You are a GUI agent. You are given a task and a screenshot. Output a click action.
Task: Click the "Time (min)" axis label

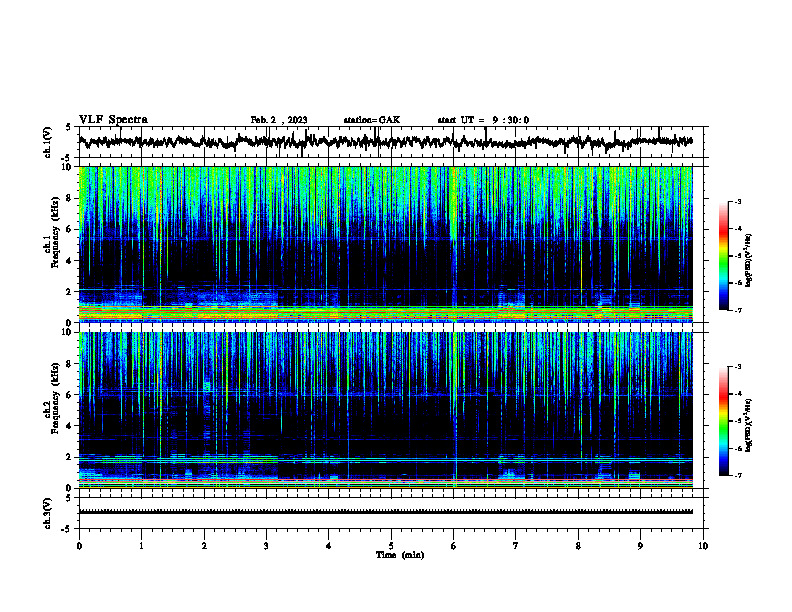400,555
